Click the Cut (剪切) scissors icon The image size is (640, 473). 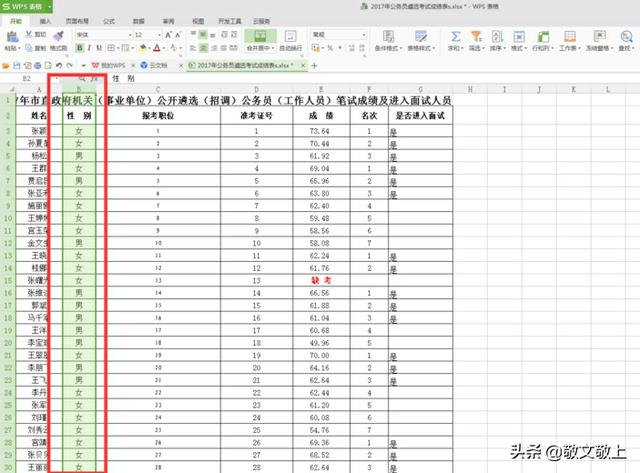coord(29,34)
